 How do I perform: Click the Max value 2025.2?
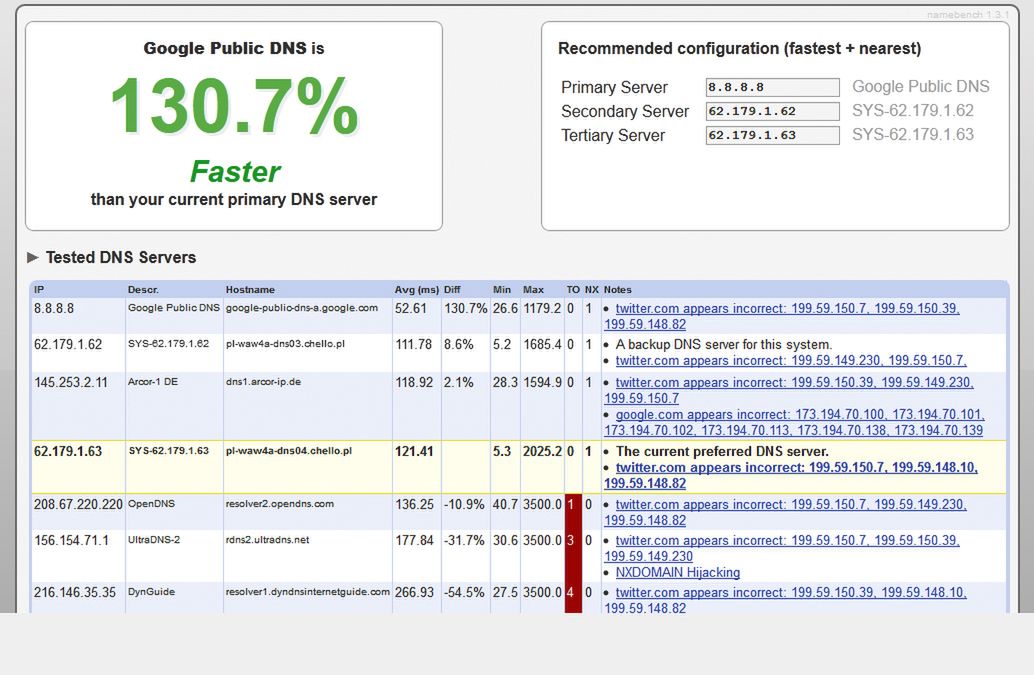(x=542, y=452)
